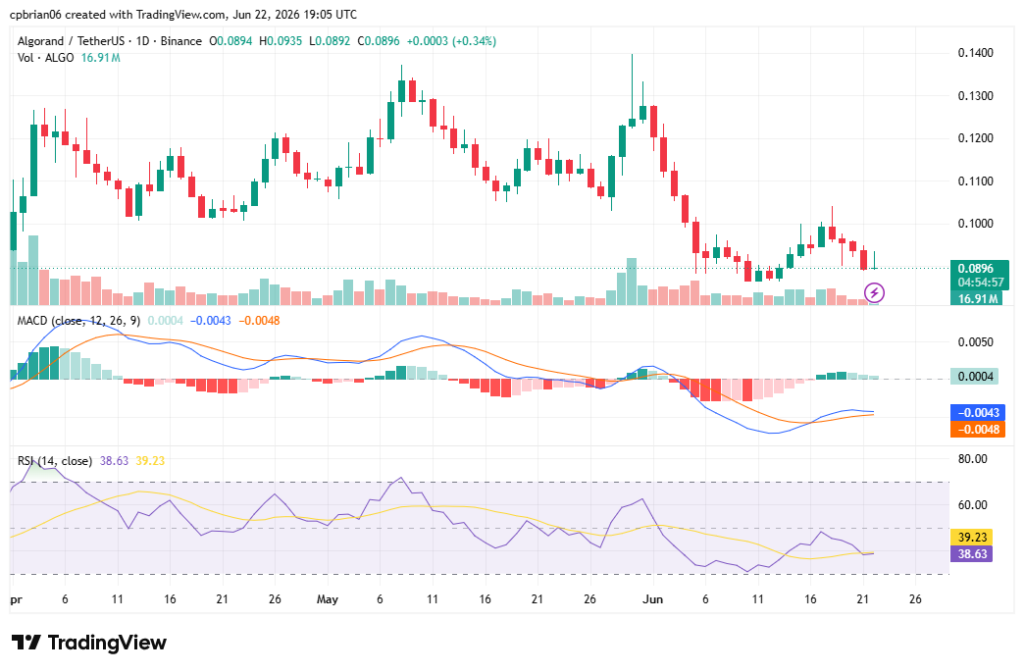
Task: Click the 0.1400 price axis level
Action: coord(975,53)
